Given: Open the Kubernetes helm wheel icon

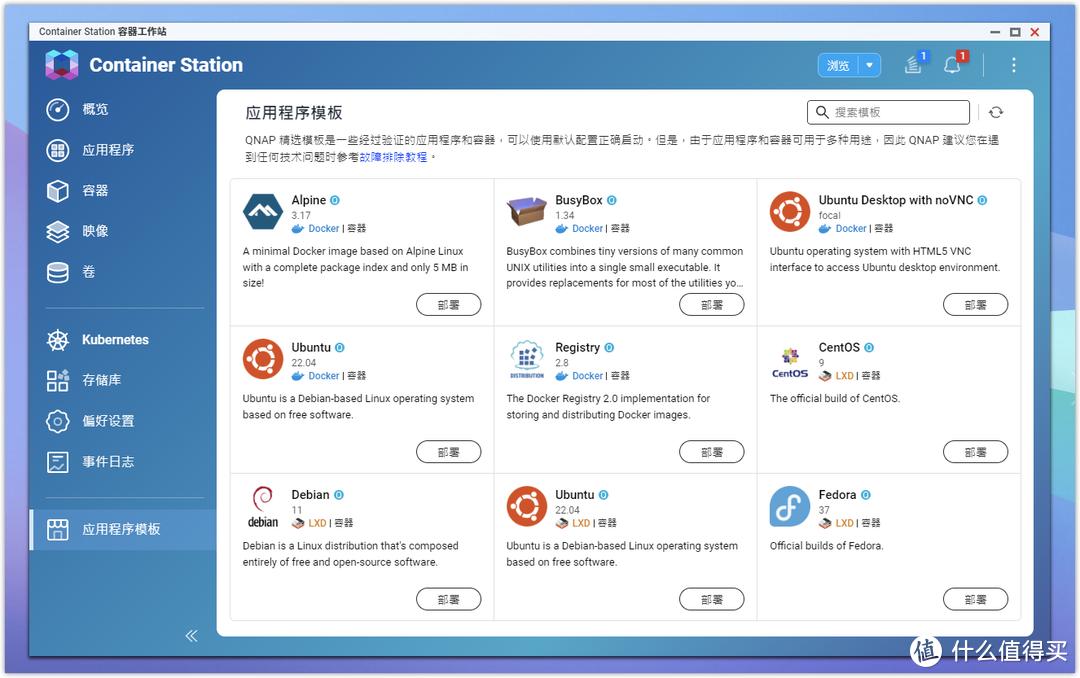Looking at the screenshot, I should 58,339.
